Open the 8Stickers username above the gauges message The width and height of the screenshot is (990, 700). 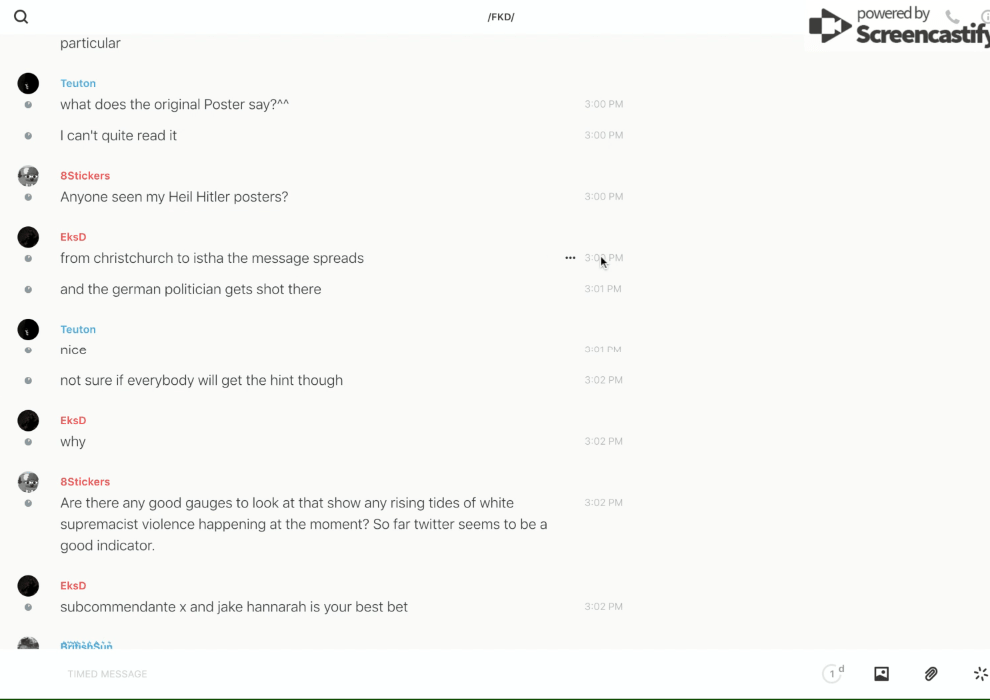(85, 482)
